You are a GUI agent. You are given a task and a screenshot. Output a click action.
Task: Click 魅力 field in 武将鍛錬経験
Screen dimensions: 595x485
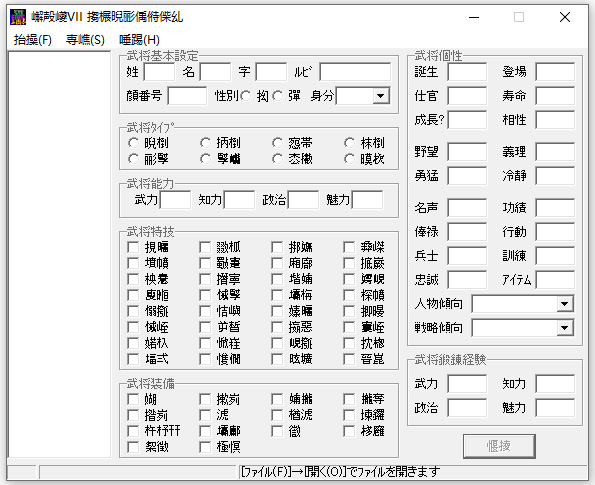(555, 408)
